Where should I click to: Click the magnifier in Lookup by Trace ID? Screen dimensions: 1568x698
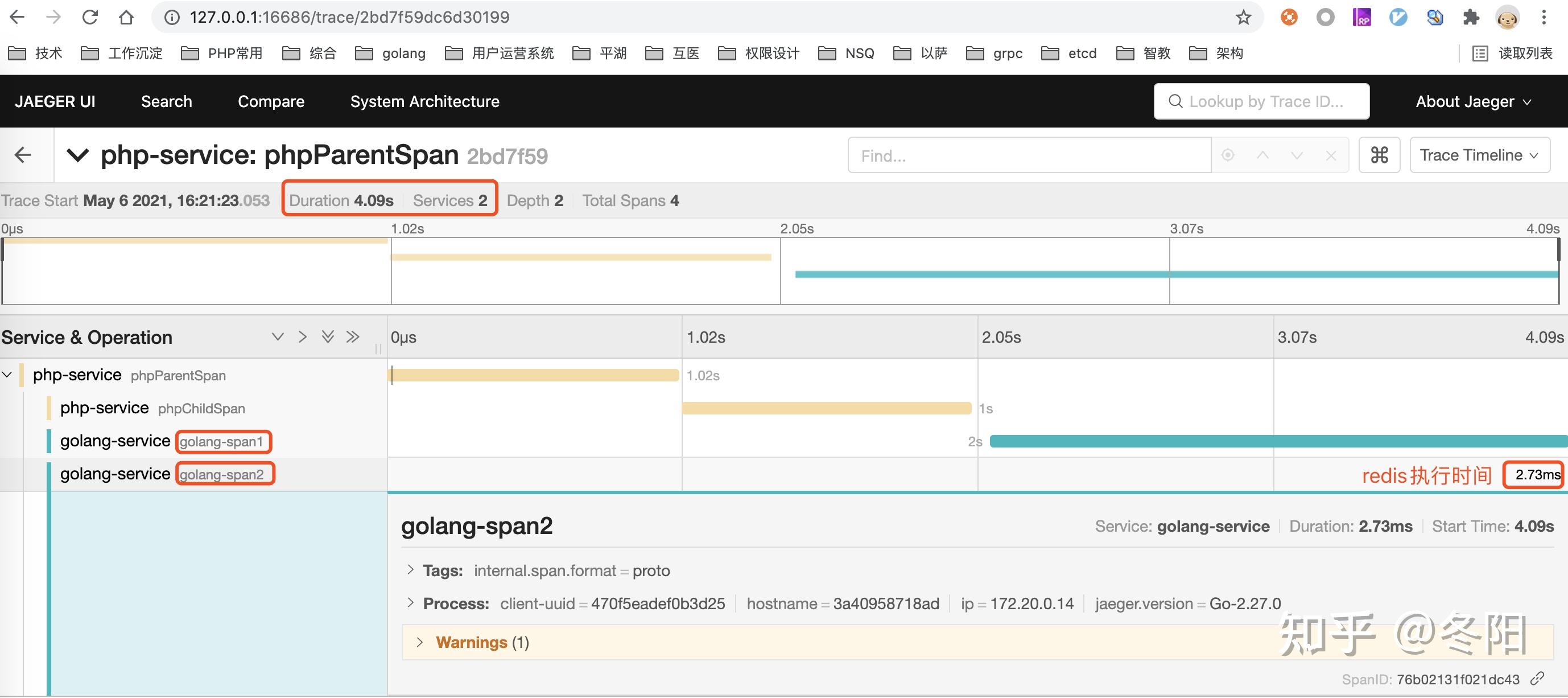1175,101
